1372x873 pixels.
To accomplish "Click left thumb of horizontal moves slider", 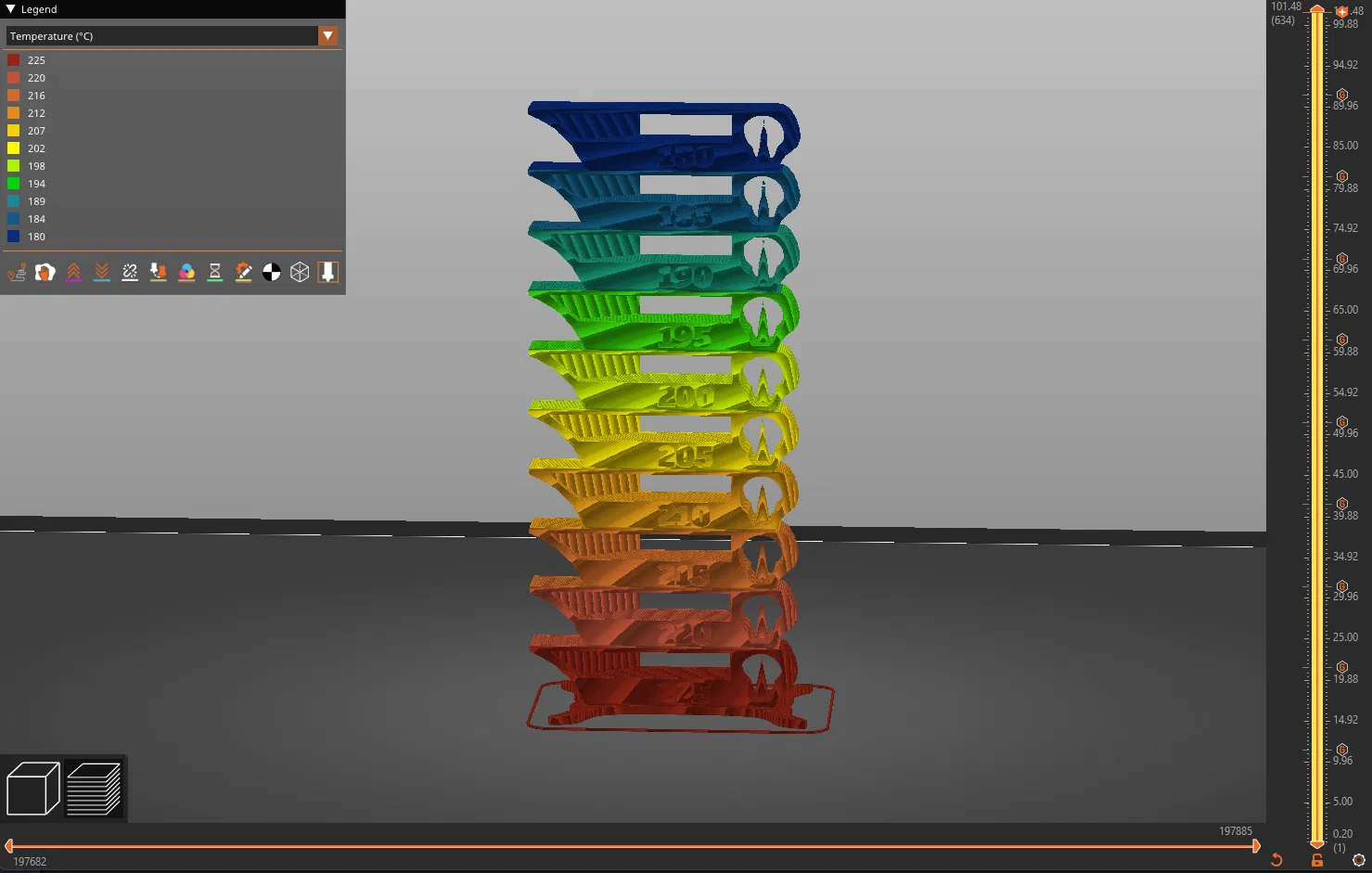I will (x=8, y=846).
